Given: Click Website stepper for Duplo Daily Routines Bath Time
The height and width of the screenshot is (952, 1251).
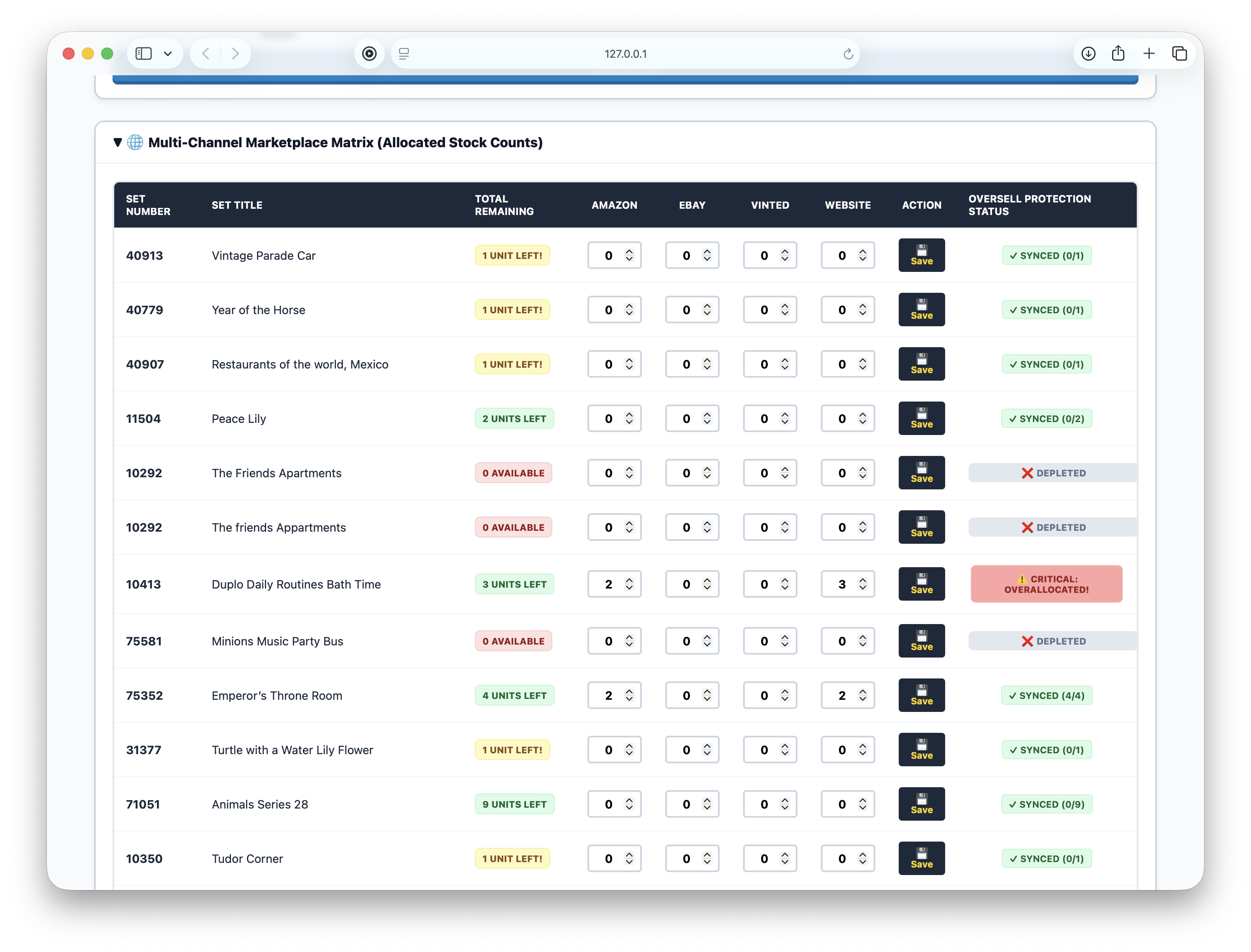Looking at the screenshot, I should [862, 584].
